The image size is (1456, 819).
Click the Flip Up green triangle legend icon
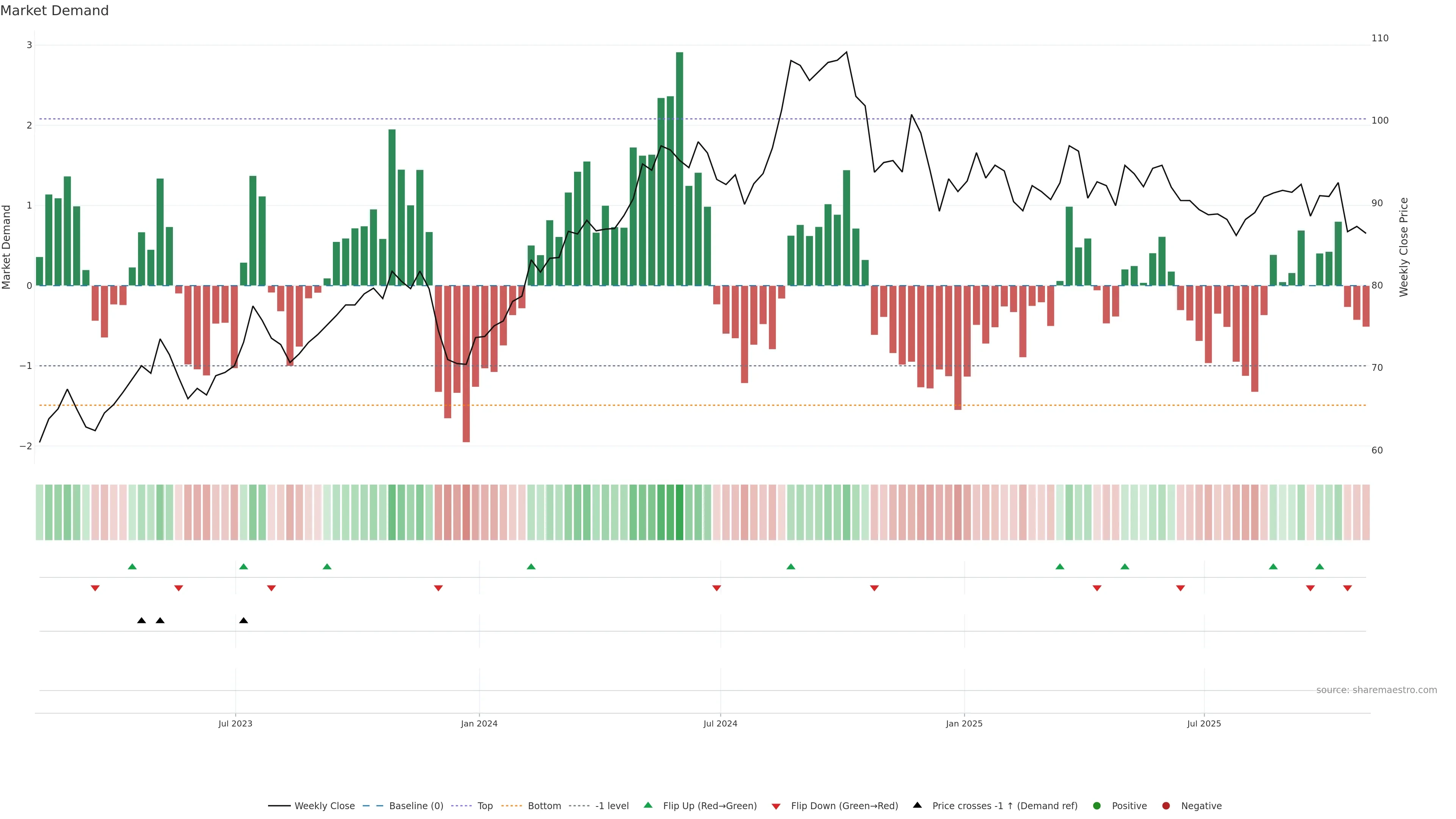click(648, 805)
